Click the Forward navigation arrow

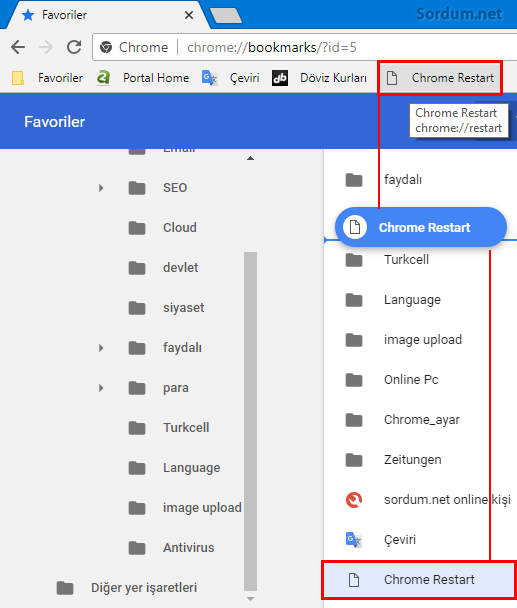coord(46,47)
